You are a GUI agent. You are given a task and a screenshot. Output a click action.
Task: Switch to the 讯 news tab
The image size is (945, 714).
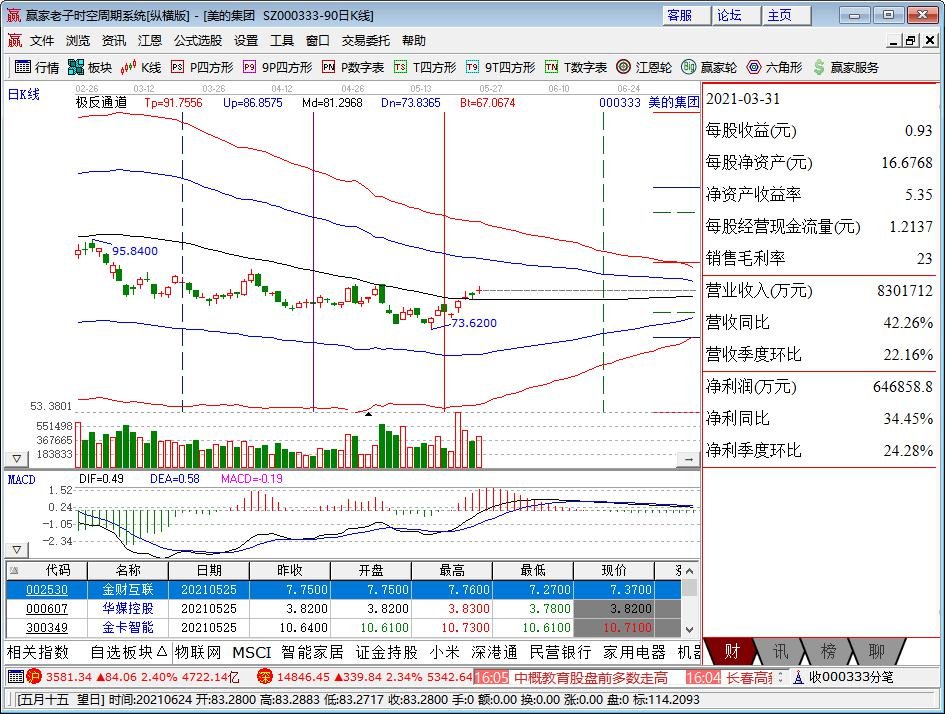click(780, 651)
